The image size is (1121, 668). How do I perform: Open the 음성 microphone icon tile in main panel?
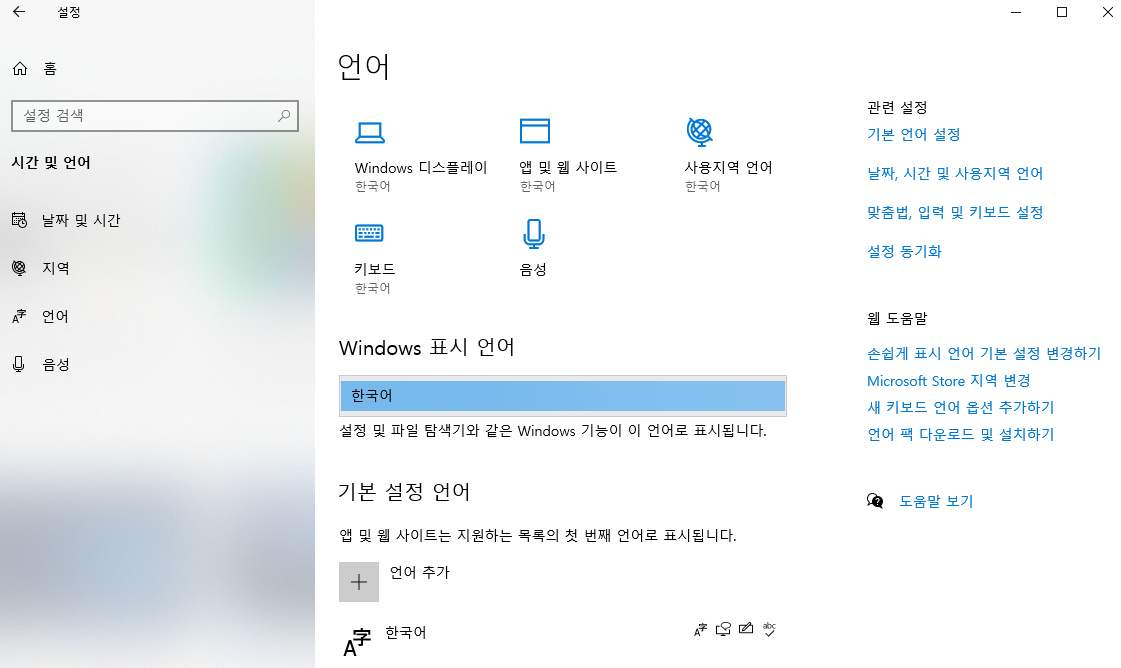tap(534, 234)
